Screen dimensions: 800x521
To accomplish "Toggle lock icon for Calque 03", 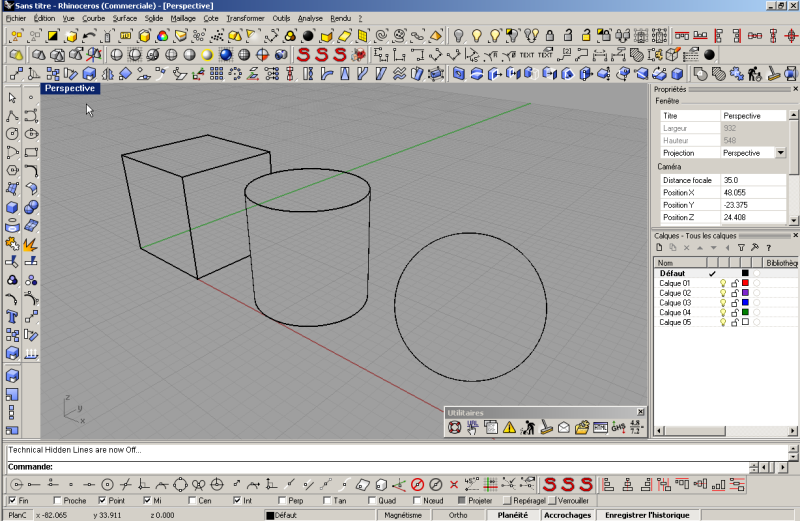I will 735,303.
